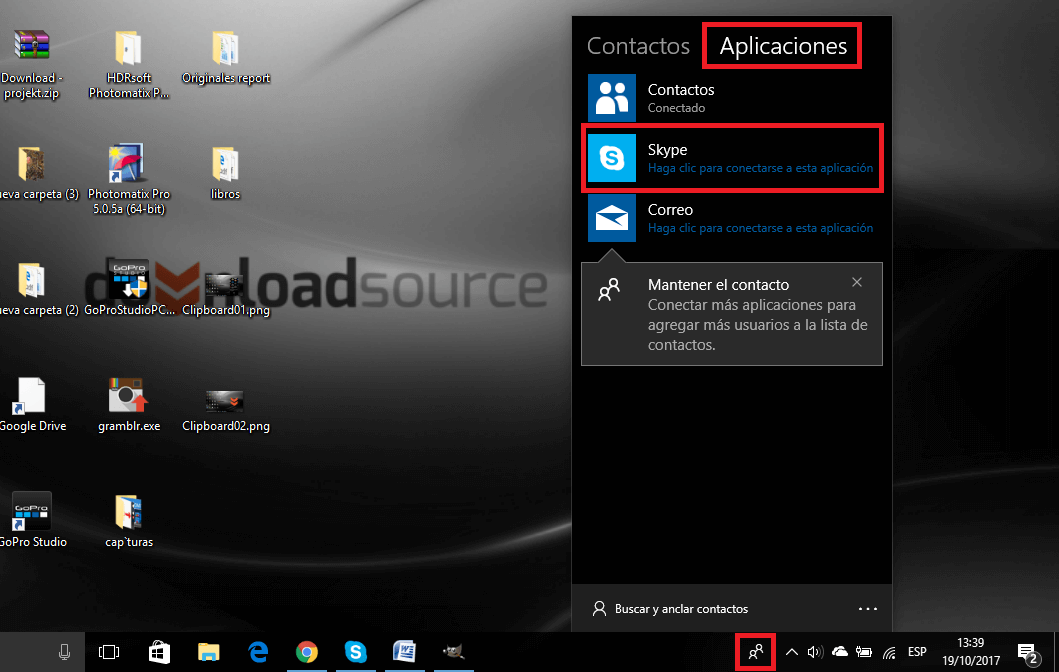Show hidden system tray icons chevron
1059x672 pixels.
tap(792, 652)
